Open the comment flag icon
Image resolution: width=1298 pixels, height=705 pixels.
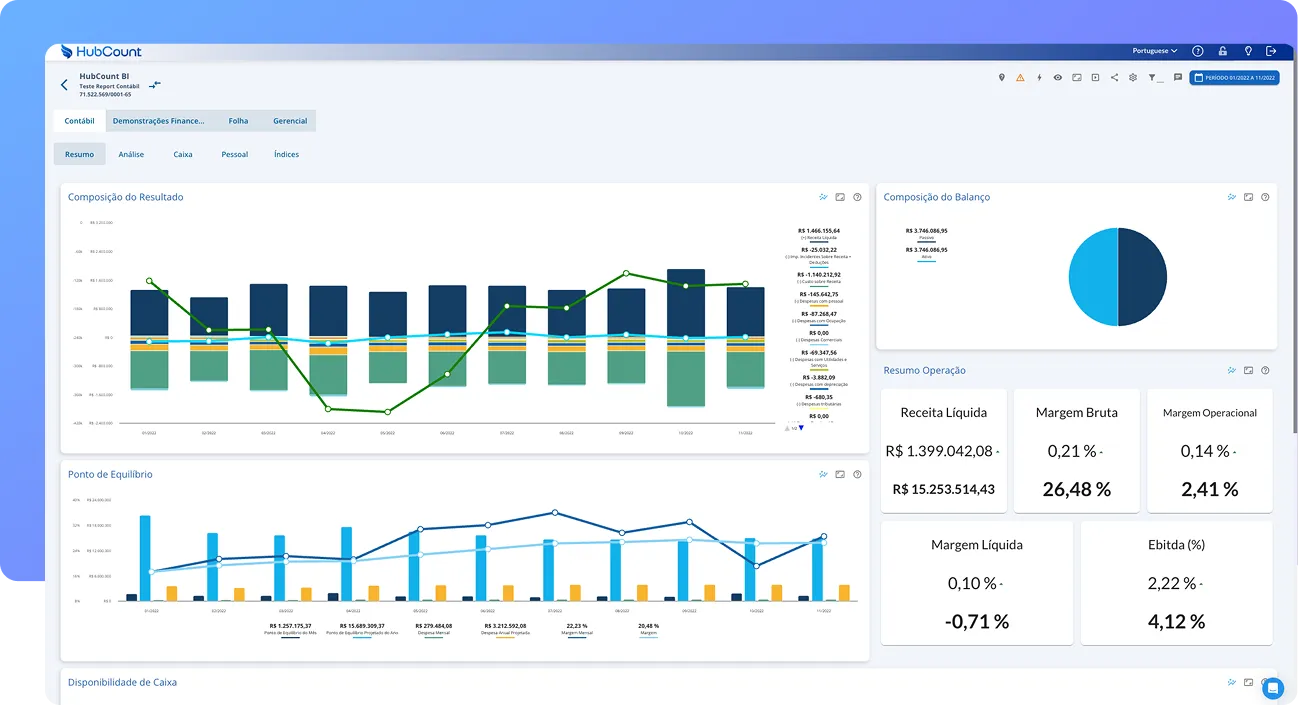click(1177, 77)
